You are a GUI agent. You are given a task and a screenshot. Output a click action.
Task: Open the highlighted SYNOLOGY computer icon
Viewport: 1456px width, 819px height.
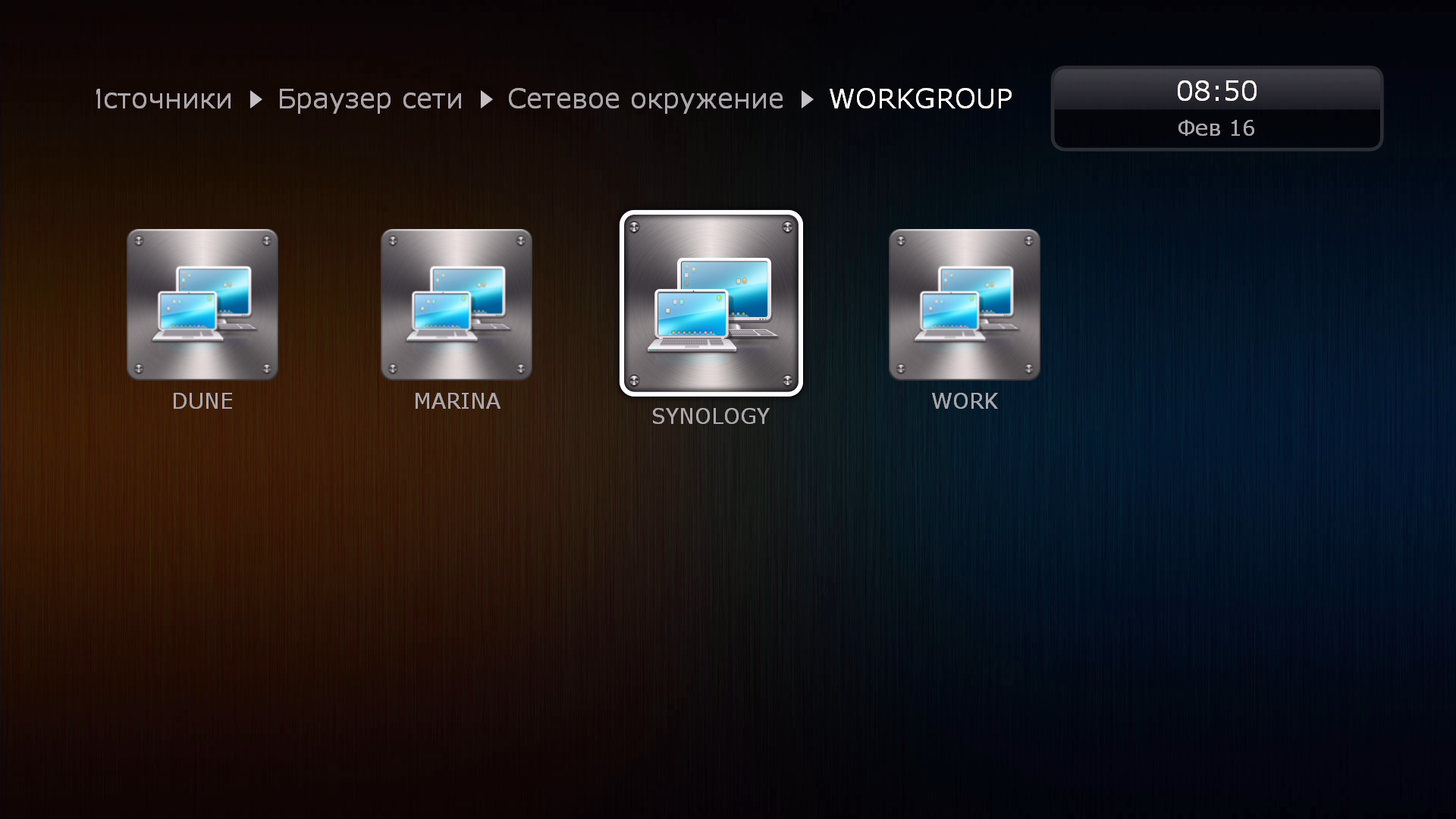point(711,303)
